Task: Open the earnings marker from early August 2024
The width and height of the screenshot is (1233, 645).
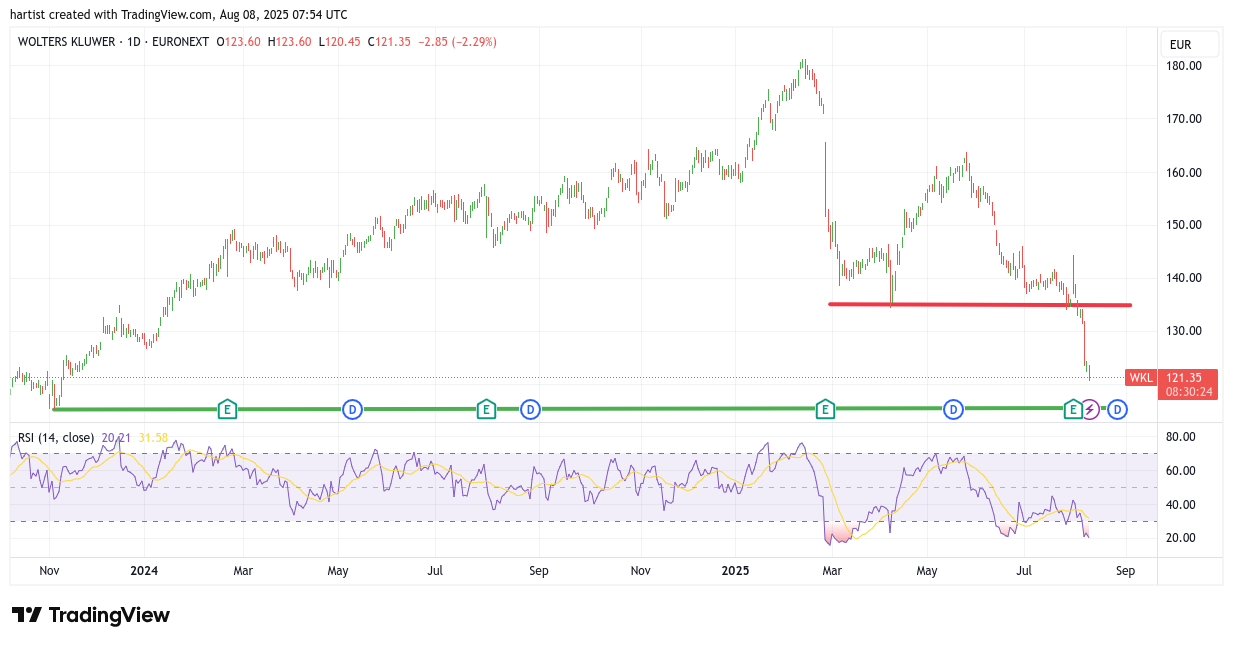Action: [x=485, y=409]
